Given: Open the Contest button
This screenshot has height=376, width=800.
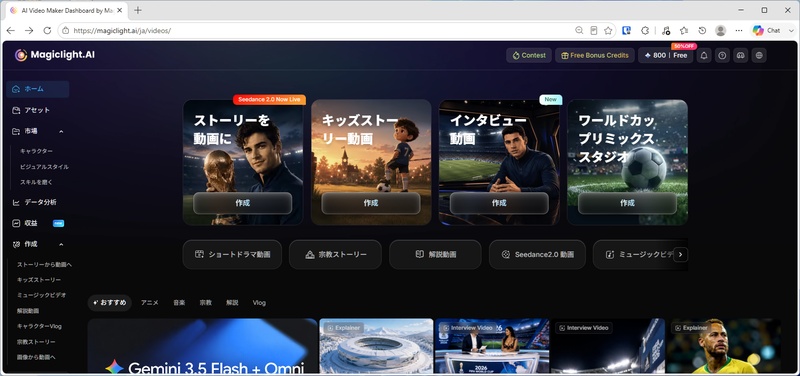Looking at the screenshot, I should (x=529, y=56).
